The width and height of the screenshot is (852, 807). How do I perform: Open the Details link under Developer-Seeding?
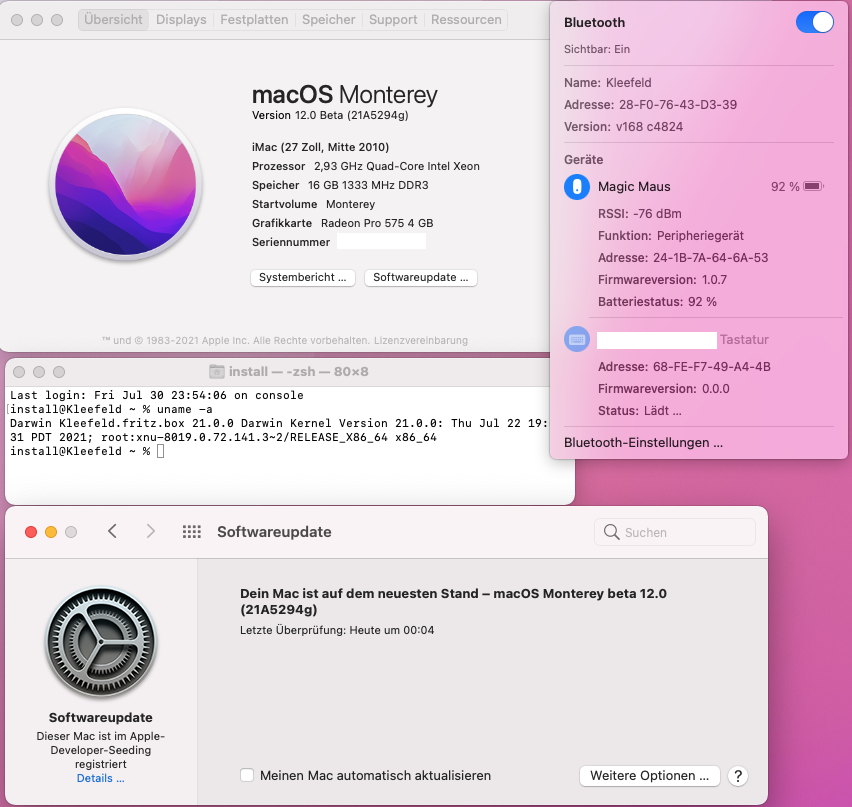[101, 778]
